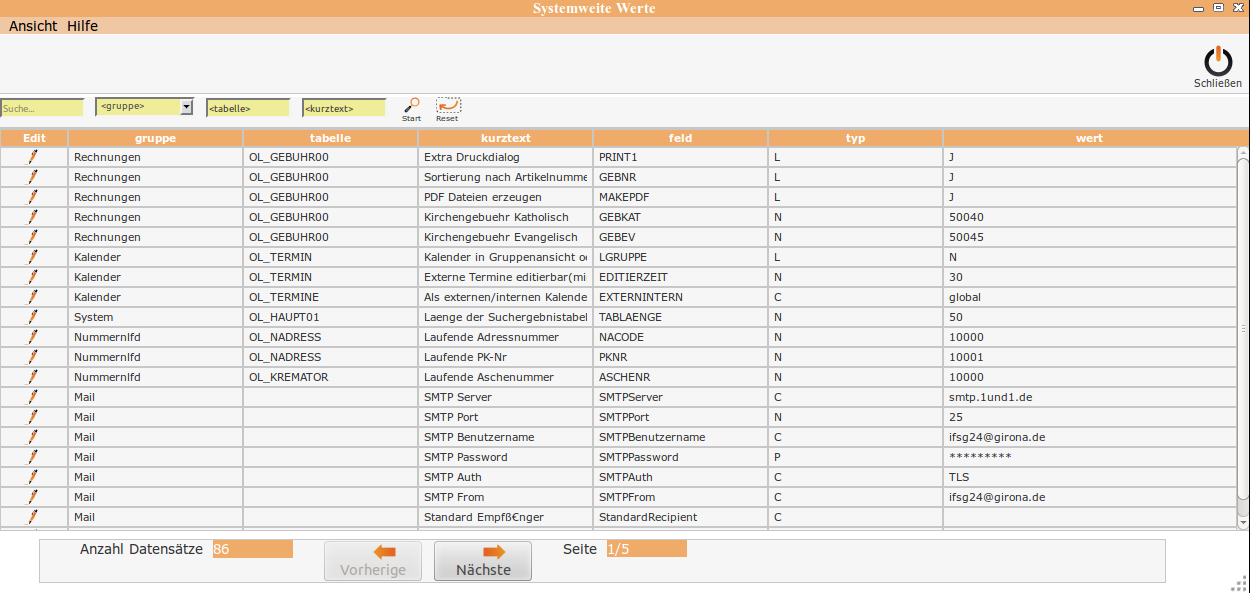Edit the SMTP Password entry with pencil
Screen dimensions: 1250x593
click(x=33, y=457)
